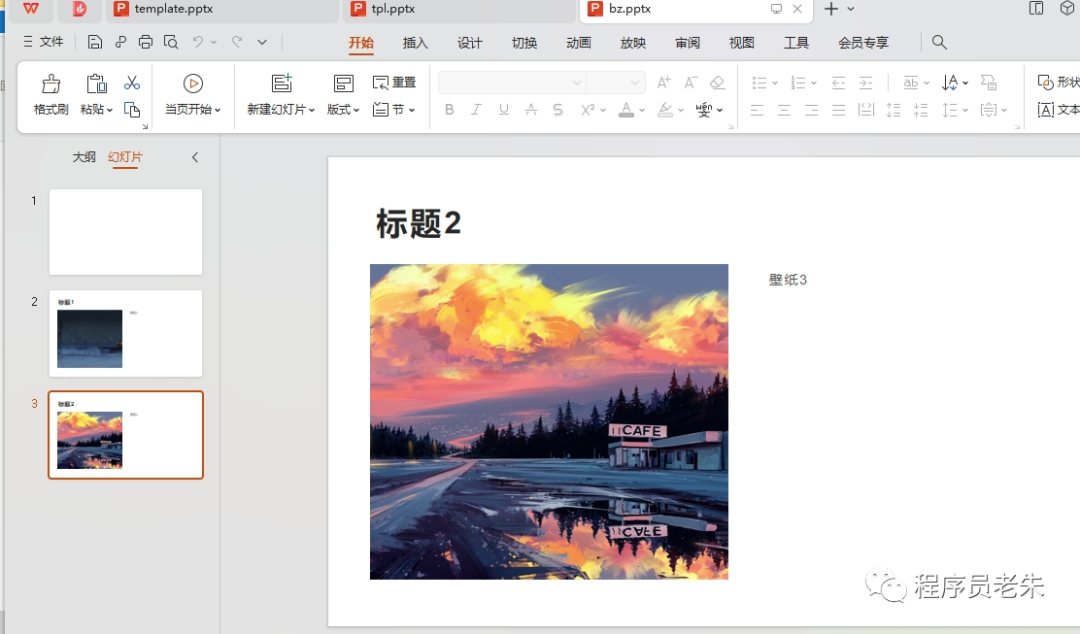
Task: Open the Animation (动画) ribbon tab
Action: click(579, 43)
